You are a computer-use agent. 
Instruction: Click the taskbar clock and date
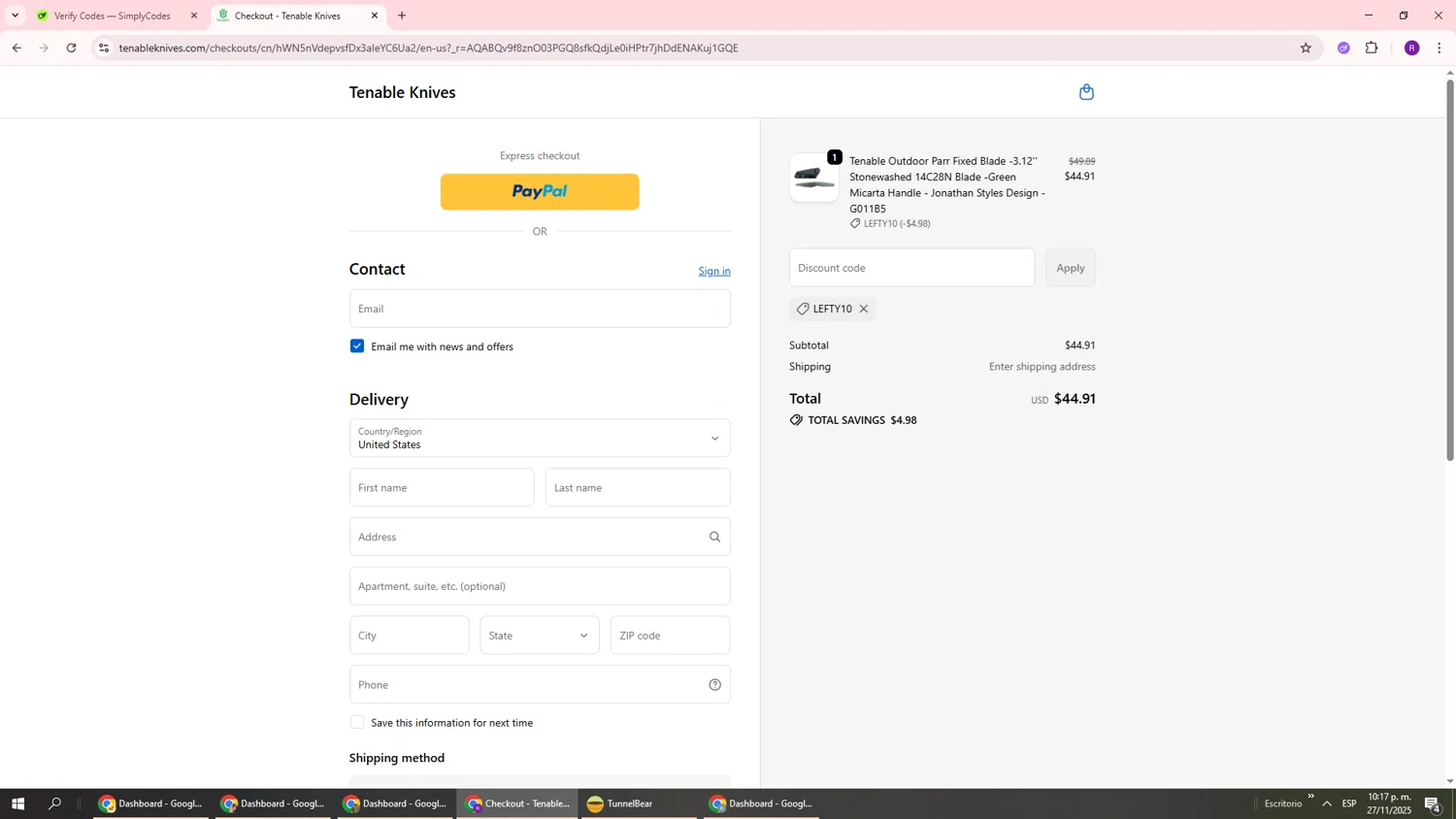(x=1389, y=803)
